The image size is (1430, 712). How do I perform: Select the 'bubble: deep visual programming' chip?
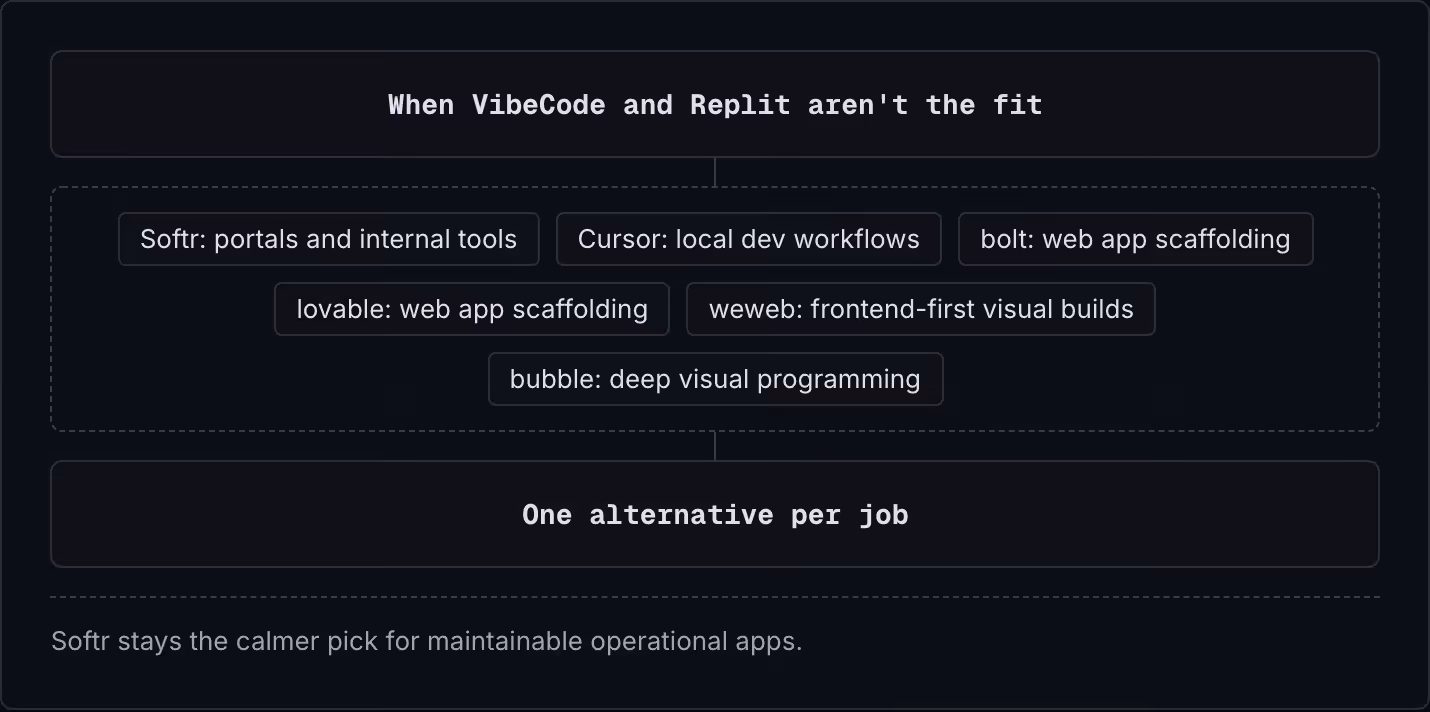[716, 379]
